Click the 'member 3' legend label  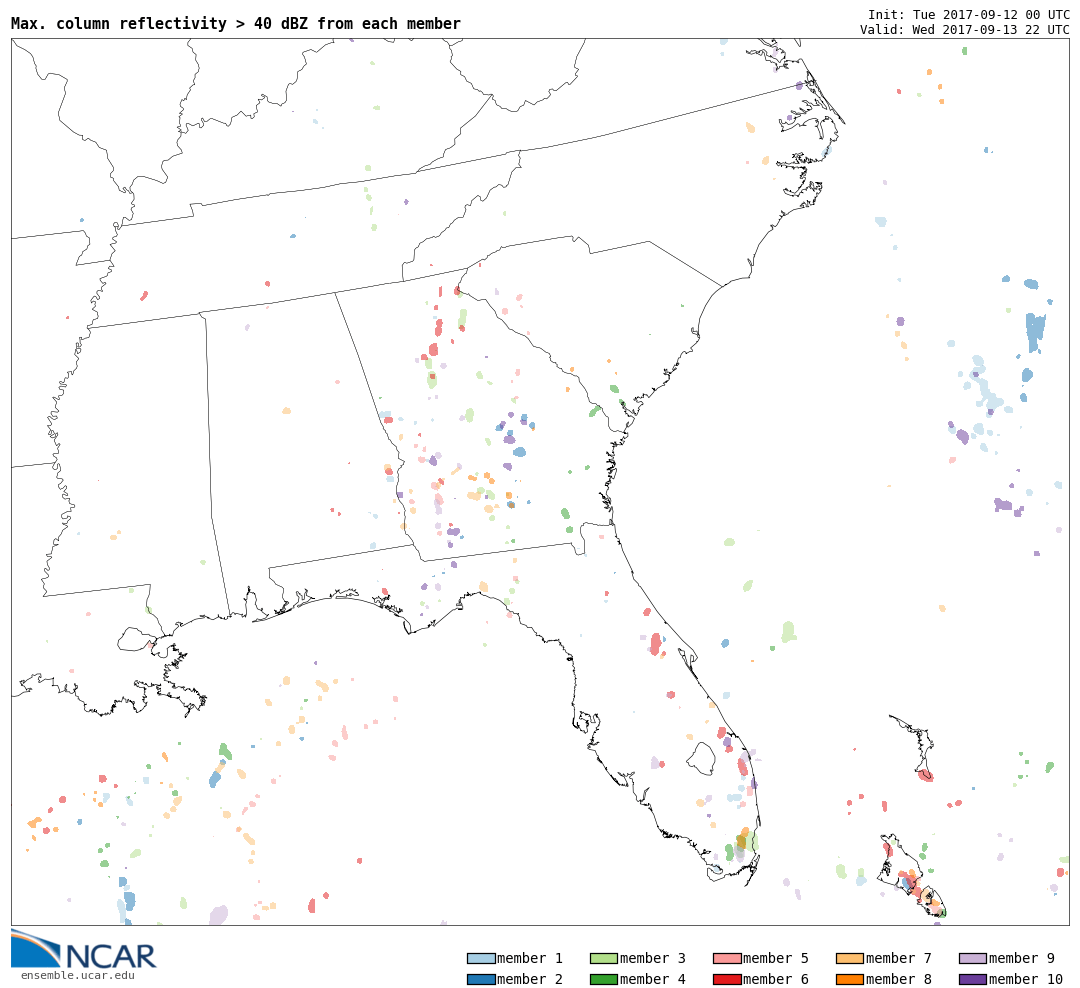(x=653, y=958)
